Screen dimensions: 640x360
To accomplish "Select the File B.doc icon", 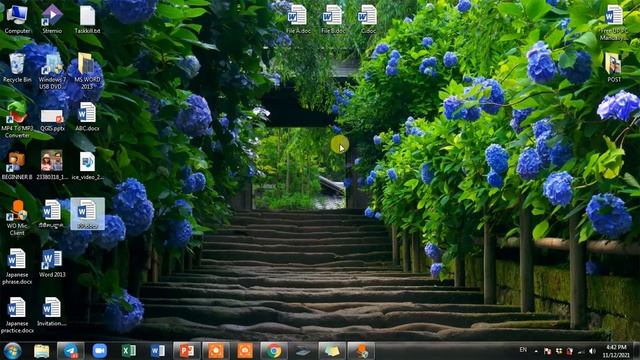I will pyautogui.click(x=333, y=19).
